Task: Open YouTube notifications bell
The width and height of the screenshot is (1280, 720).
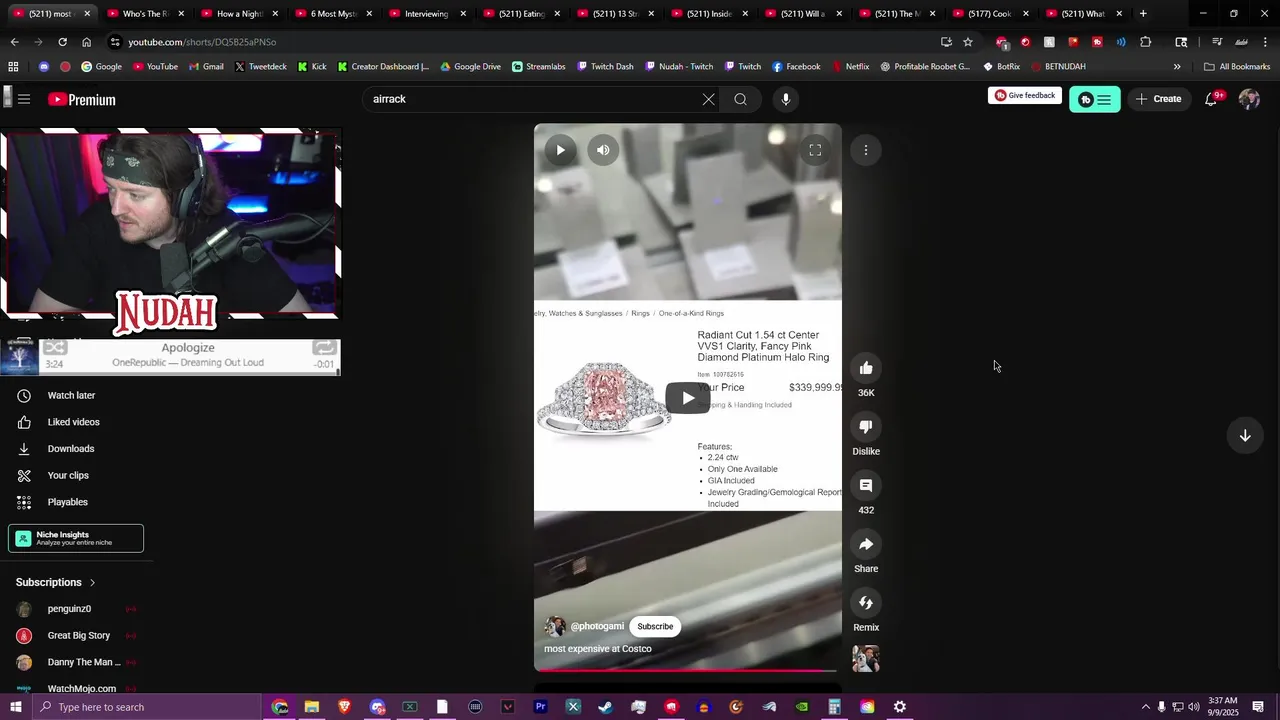Action: tap(1211, 99)
